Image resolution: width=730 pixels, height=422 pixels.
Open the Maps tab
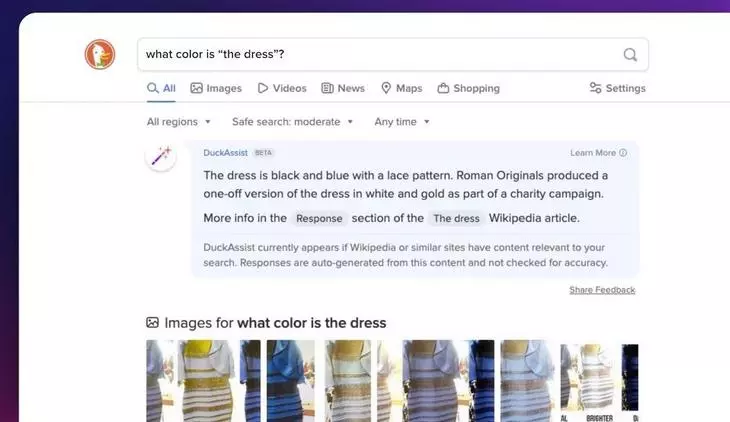(x=401, y=88)
